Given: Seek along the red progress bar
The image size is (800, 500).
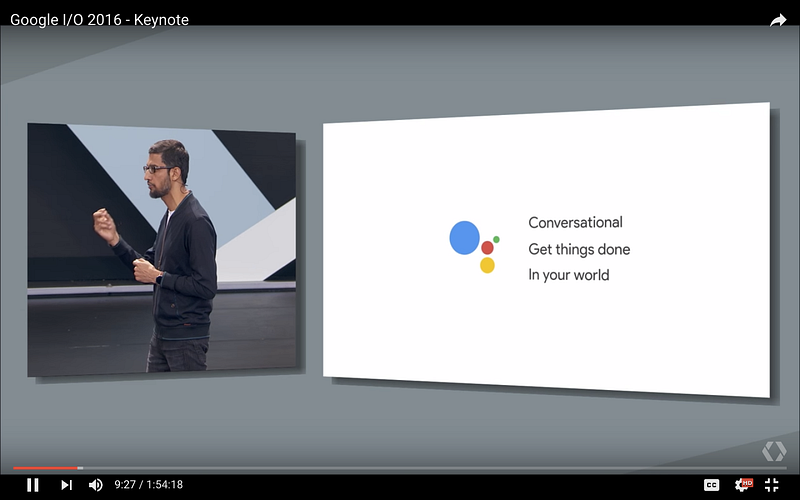Looking at the screenshot, I should pos(399,467).
